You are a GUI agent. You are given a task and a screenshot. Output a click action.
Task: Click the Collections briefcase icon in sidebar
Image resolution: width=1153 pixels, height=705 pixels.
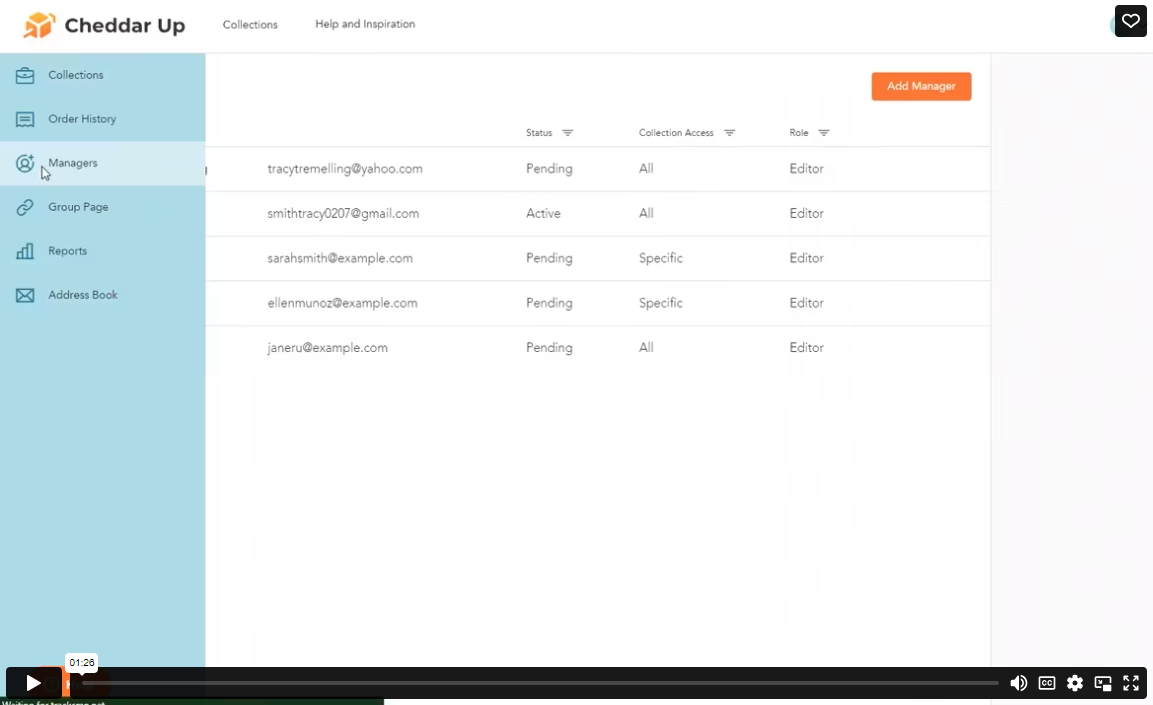coord(25,75)
